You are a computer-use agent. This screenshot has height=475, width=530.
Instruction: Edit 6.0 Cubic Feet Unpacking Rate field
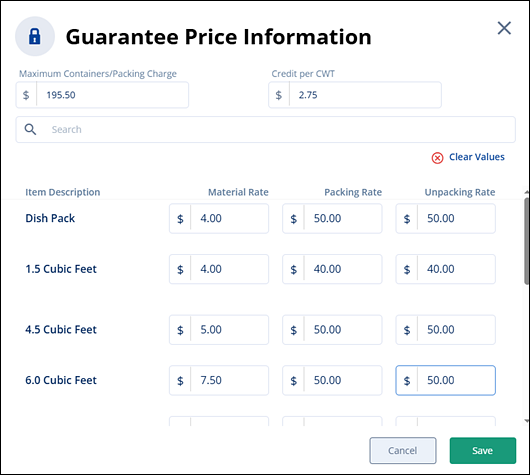pos(445,380)
